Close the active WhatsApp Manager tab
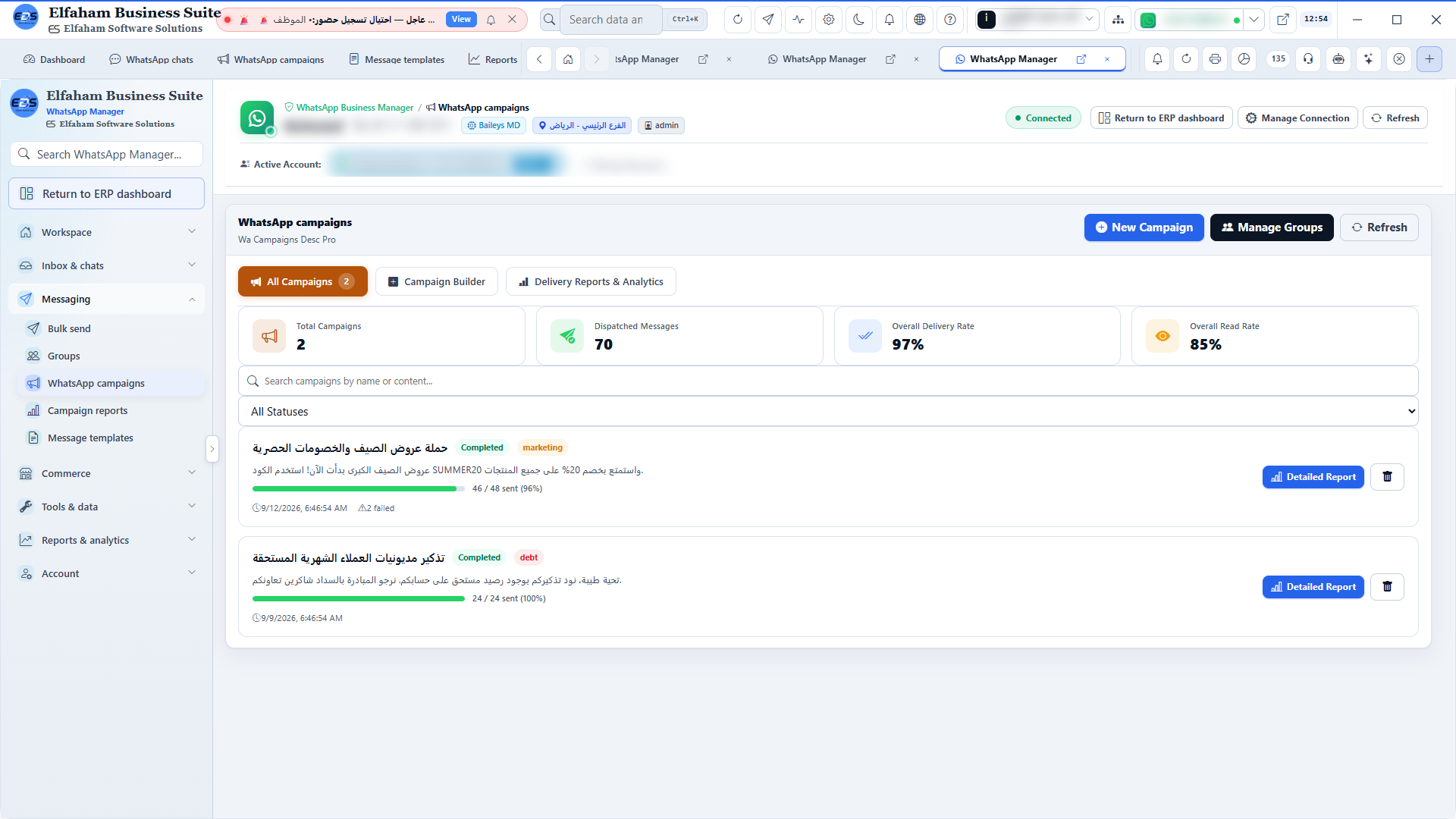Image resolution: width=1456 pixels, height=819 pixels. click(1107, 59)
